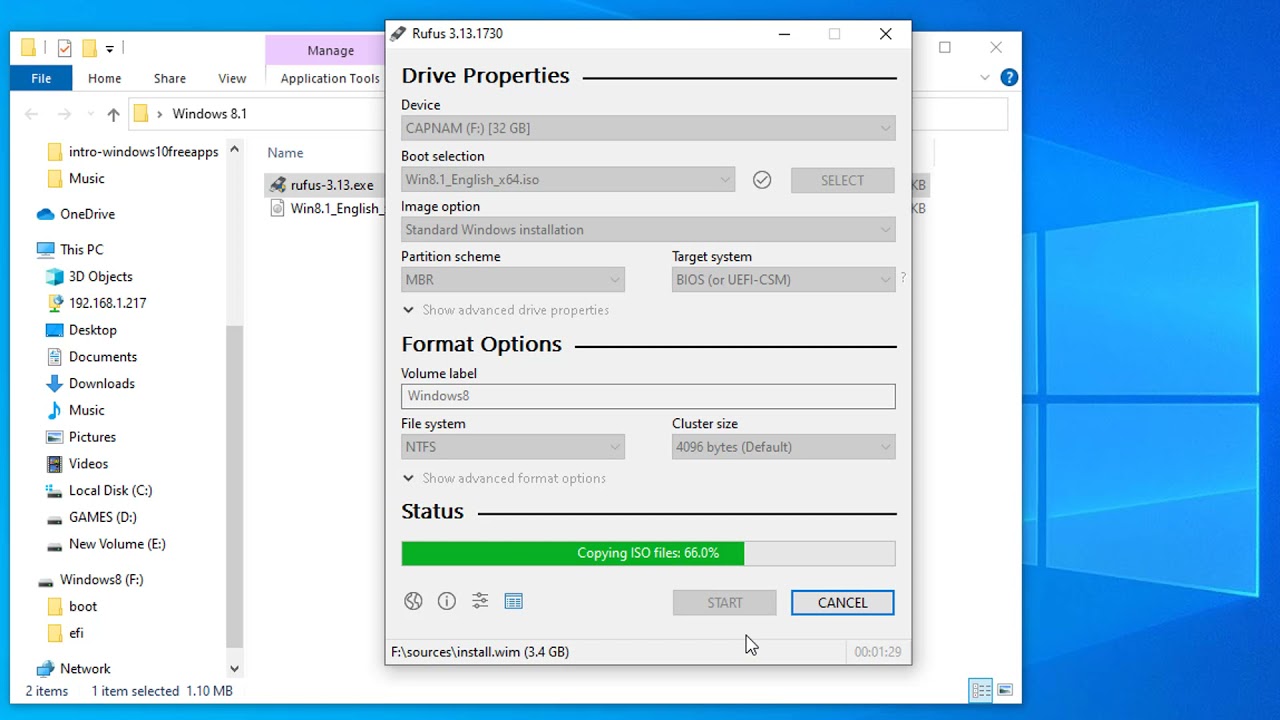Open the Cluster size dropdown

coord(783,447)
